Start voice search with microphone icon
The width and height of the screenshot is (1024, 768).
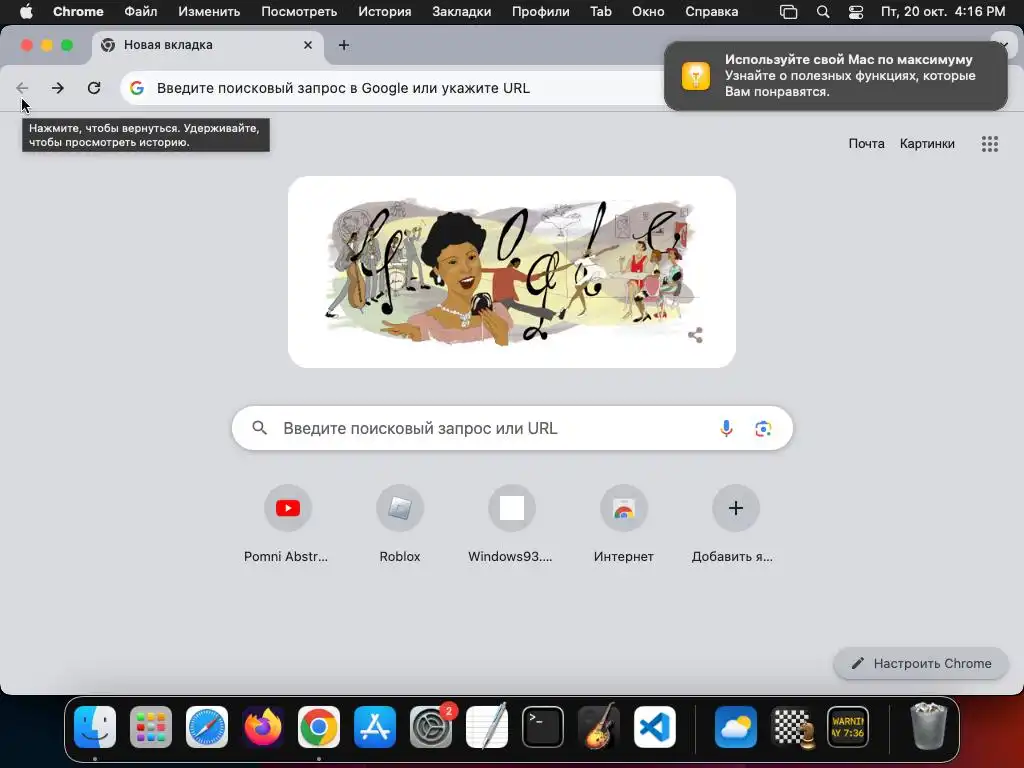[x=726, y=428]
